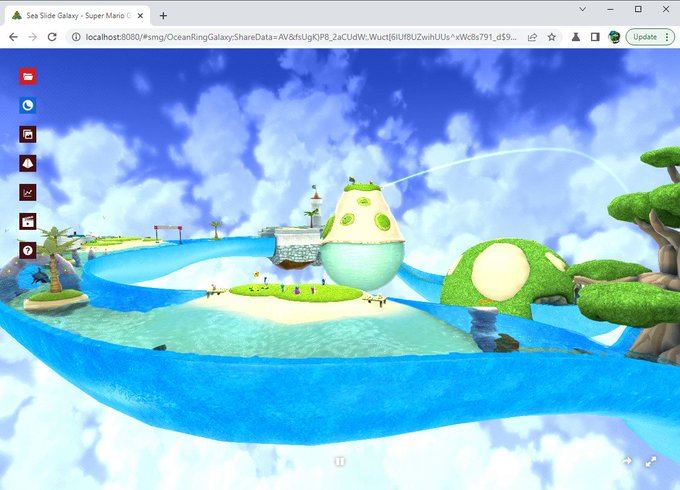Open a new browser tab
This screenshot has width=680, height=490.
(163, 16)
